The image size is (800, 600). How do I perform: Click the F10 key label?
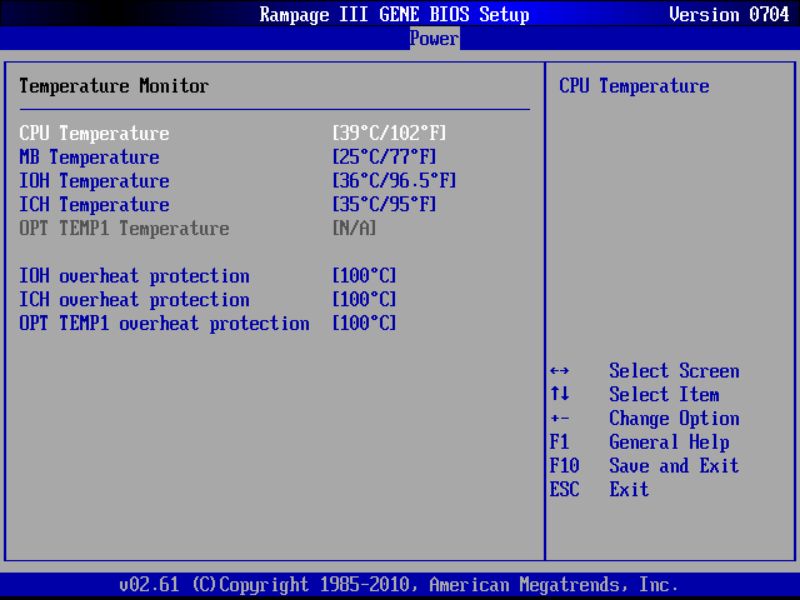[565, 466]
